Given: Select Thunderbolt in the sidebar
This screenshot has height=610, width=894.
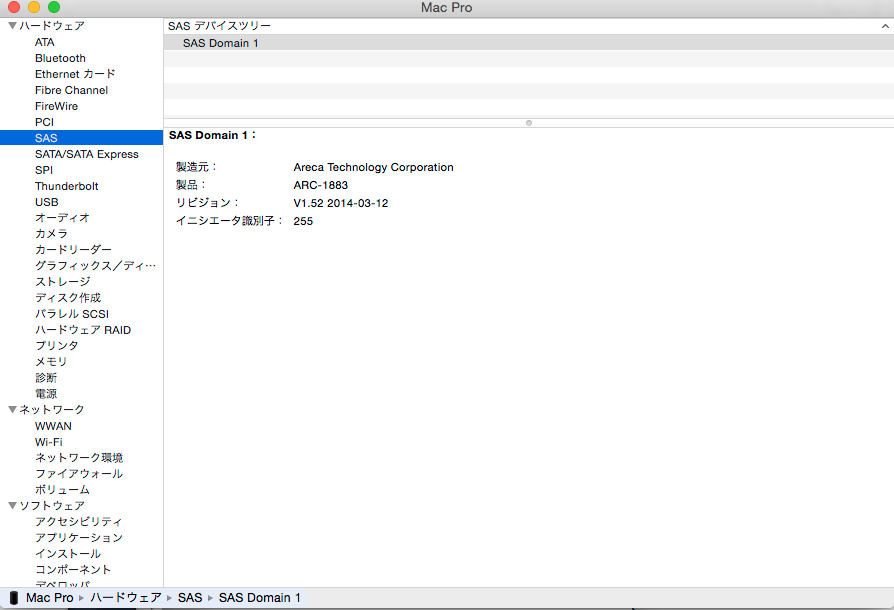Looking at the screenshot, I should pyautogui.click(x=67, y=186).
